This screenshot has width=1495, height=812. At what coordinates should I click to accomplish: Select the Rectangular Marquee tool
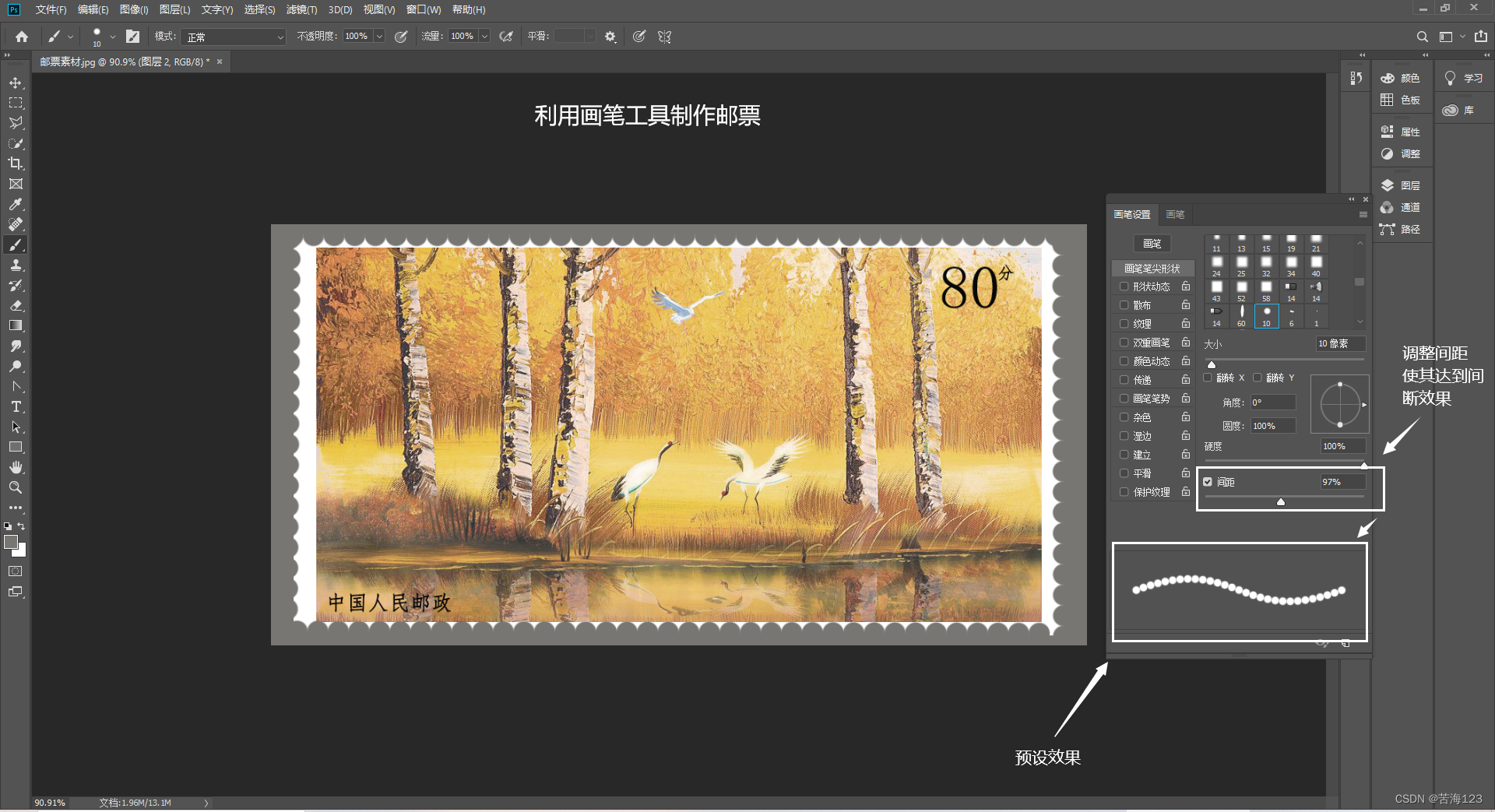tap(16, 103)
